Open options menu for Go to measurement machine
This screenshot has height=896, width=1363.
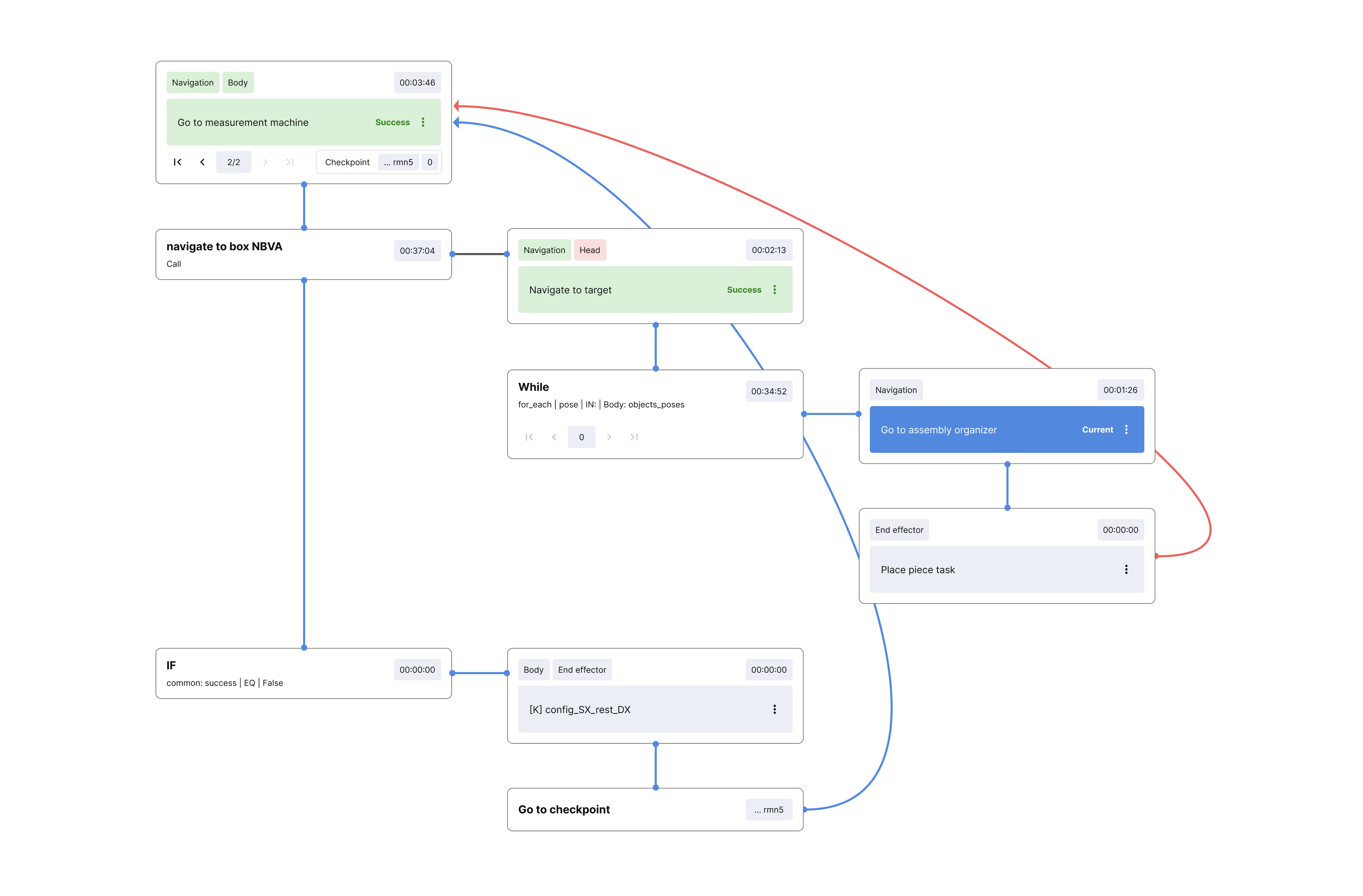tap(423, 122)
